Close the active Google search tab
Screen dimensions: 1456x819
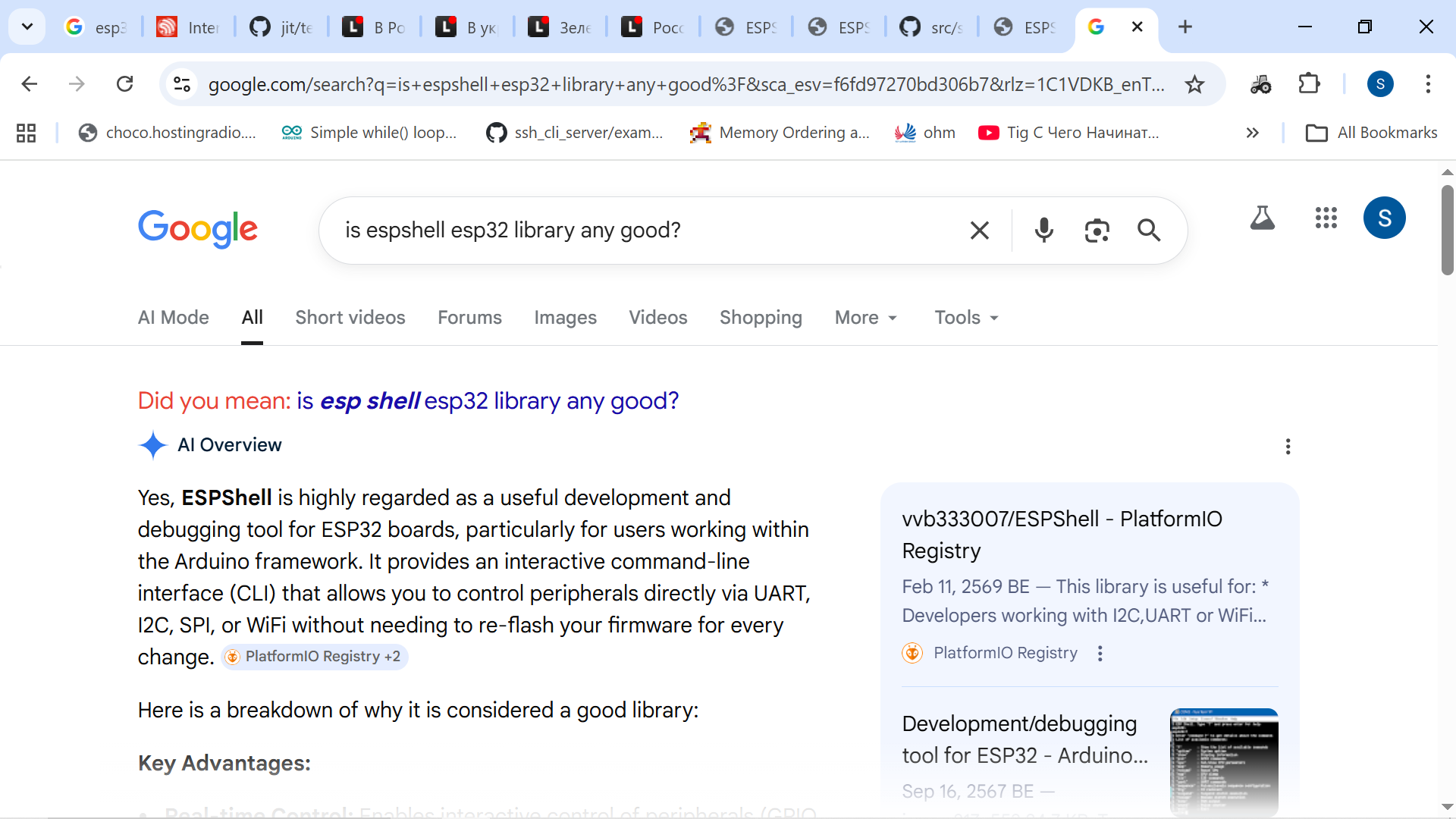click(1137, 27)
